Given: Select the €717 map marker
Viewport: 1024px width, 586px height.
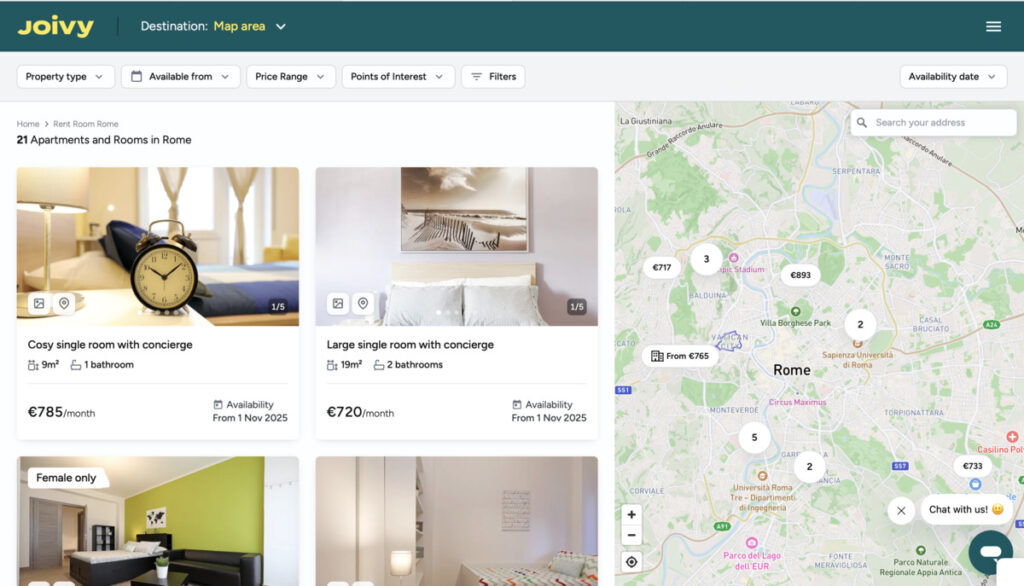Looking at the screenshot, I should pyautogui.click(x=662, y=267).
